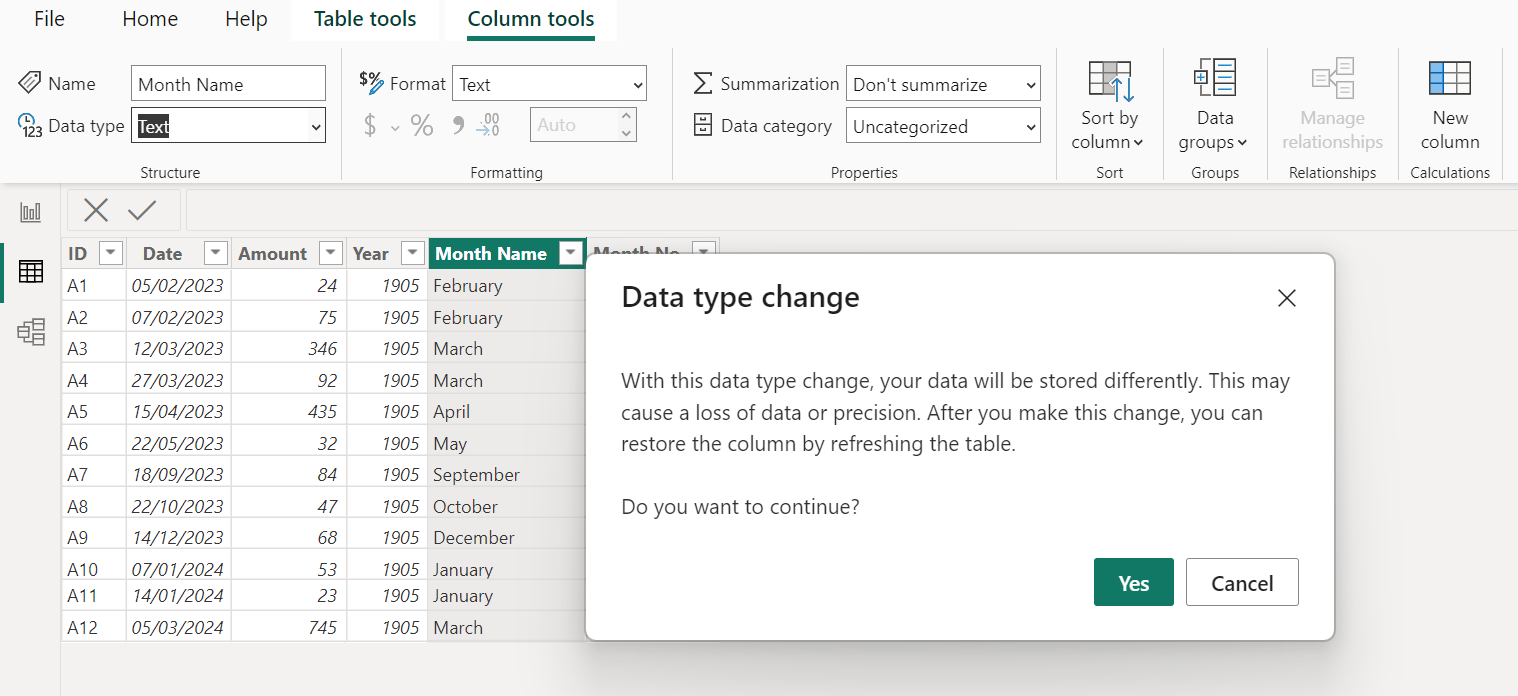Open the Month Name column filter dropdown

(x=571, y=253)
